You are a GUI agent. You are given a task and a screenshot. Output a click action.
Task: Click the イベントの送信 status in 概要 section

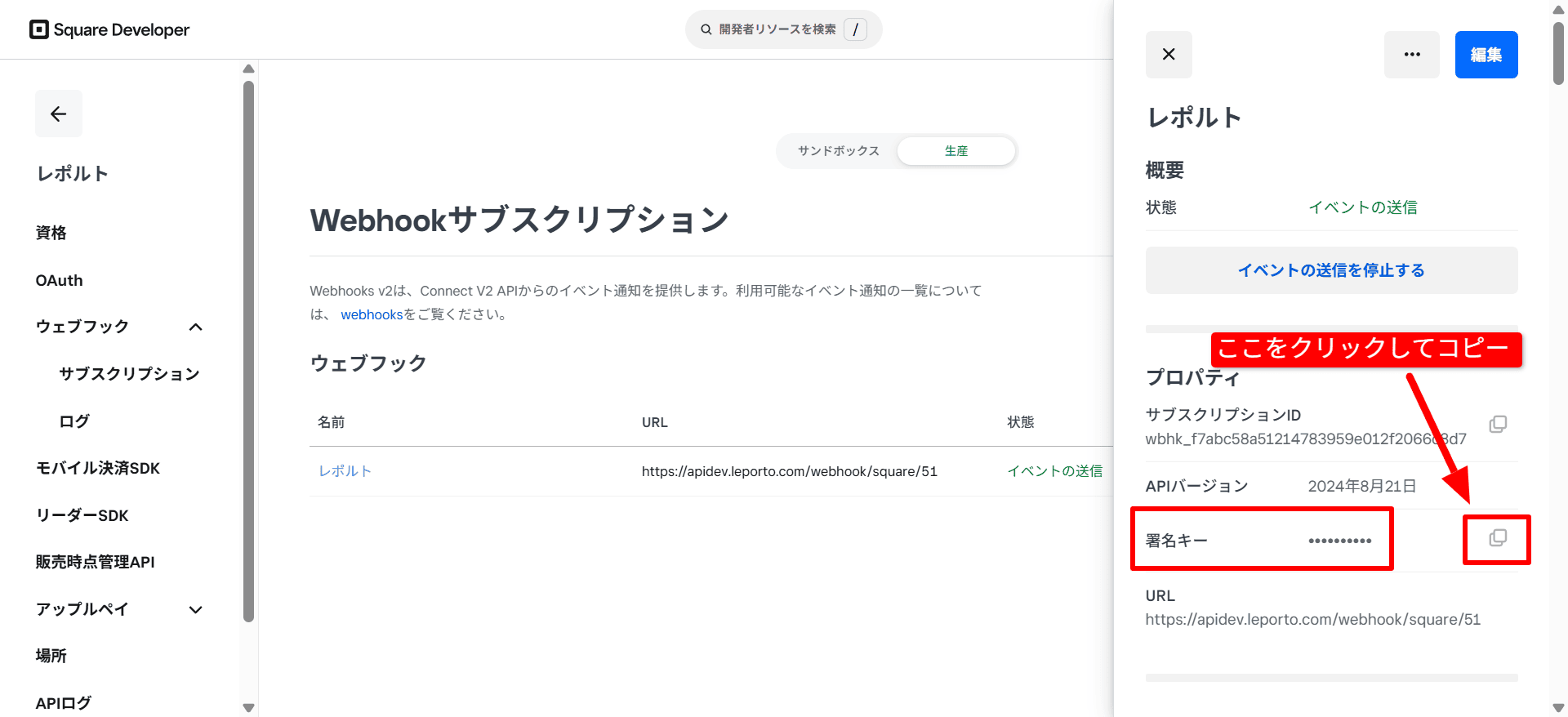pyautogui.click(x=1362, y=207)
